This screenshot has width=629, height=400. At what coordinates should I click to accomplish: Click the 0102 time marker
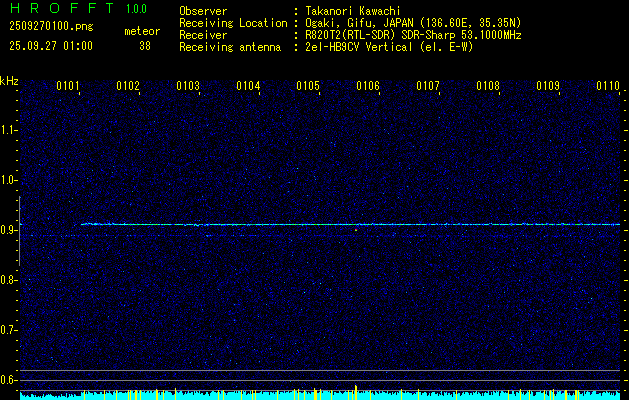(x=128, y=86)
